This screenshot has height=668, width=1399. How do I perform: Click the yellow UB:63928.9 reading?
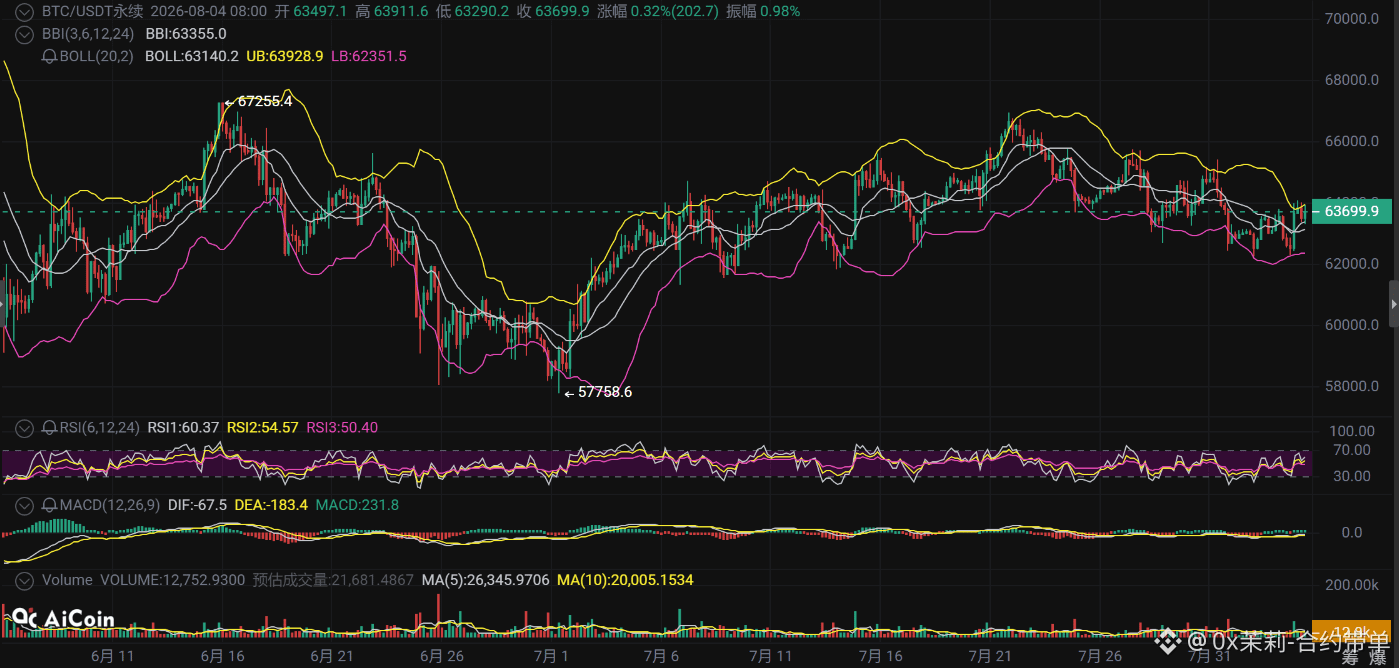(284, 57)
